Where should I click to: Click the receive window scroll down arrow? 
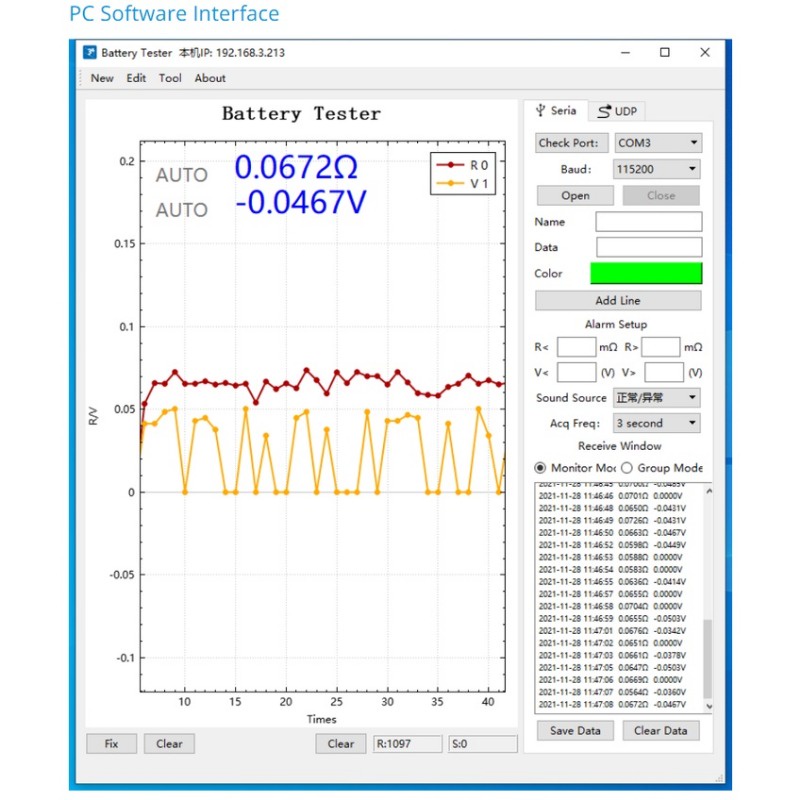coord(708,707)
